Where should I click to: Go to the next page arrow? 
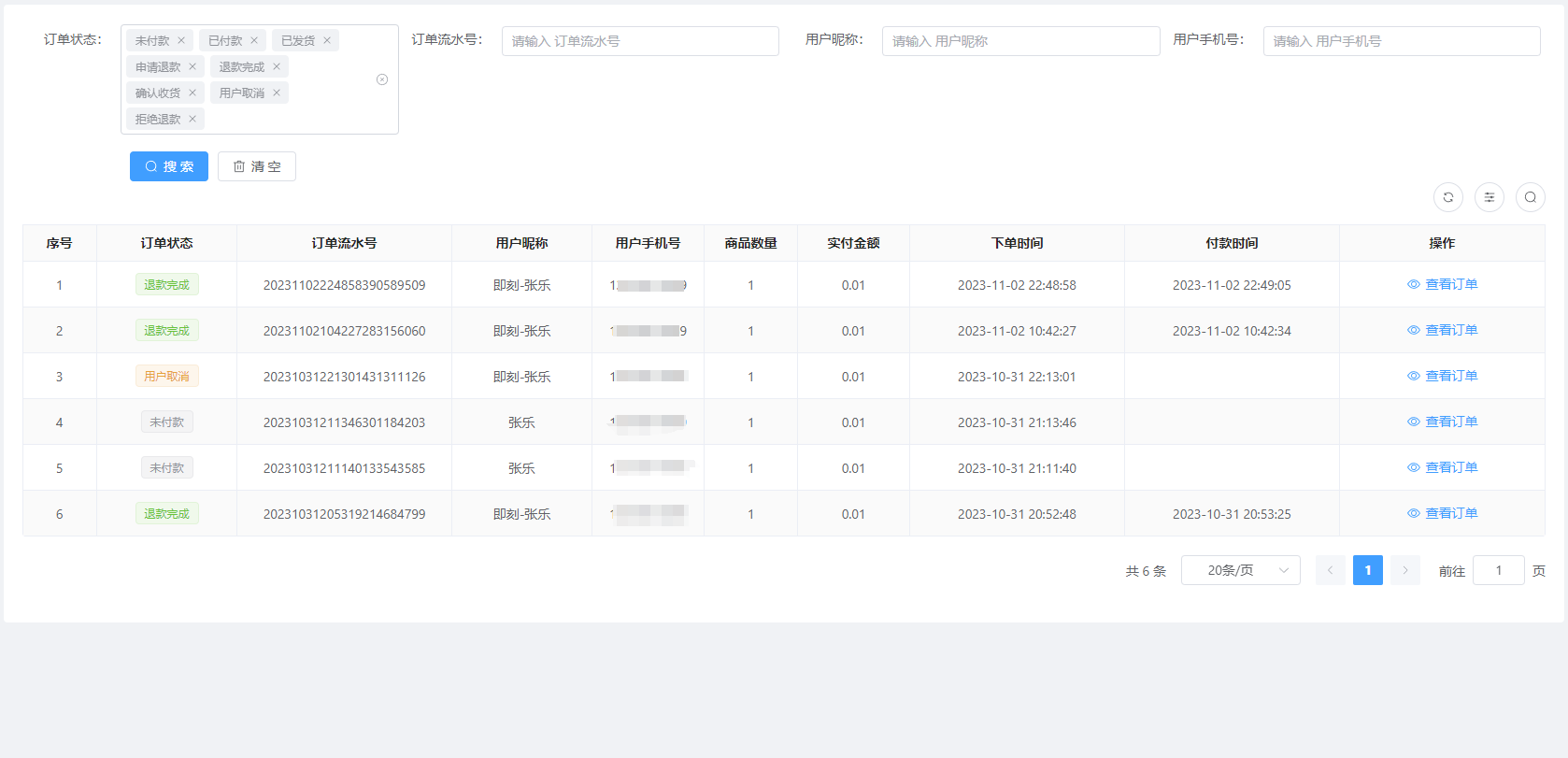(x=1404, y=570)
